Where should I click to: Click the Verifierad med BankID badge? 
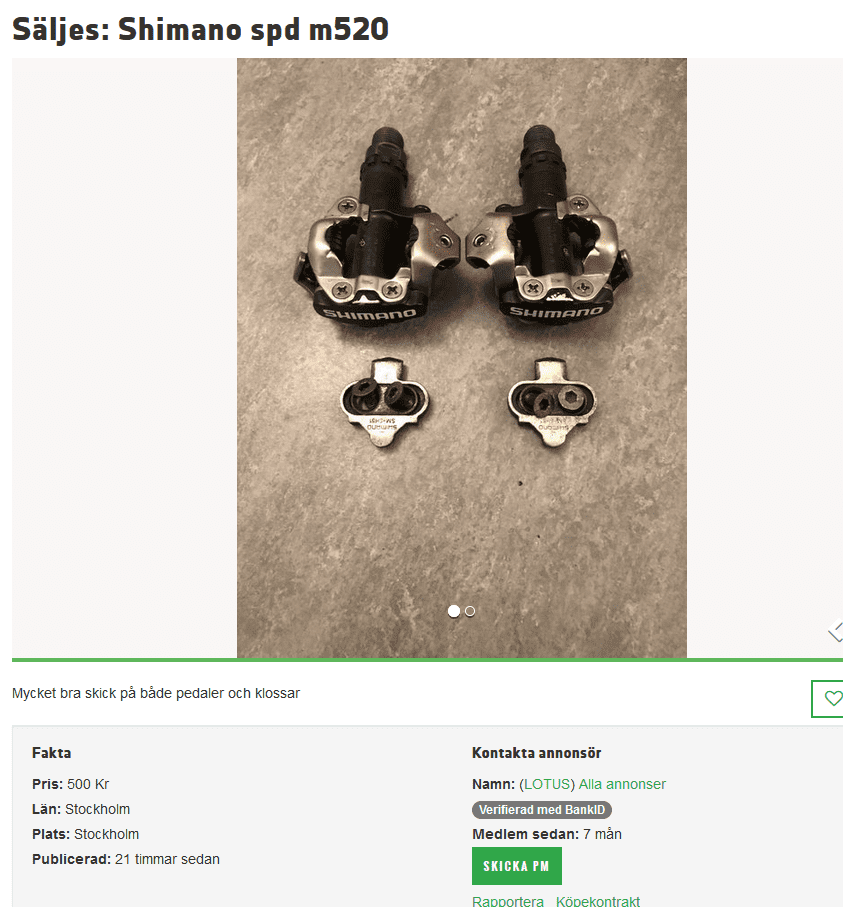[542, 809]
